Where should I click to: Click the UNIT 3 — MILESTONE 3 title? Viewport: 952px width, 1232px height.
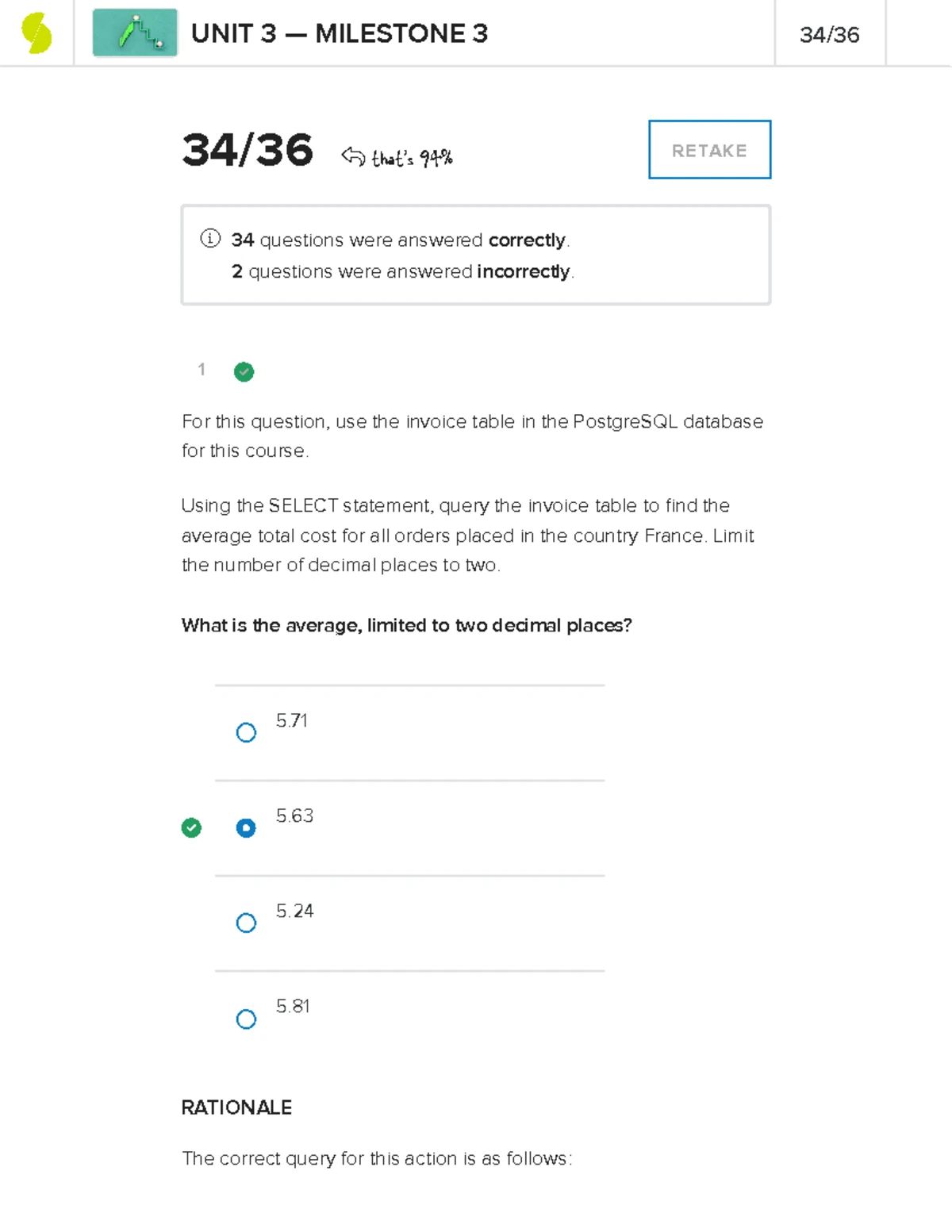[340, 33]
